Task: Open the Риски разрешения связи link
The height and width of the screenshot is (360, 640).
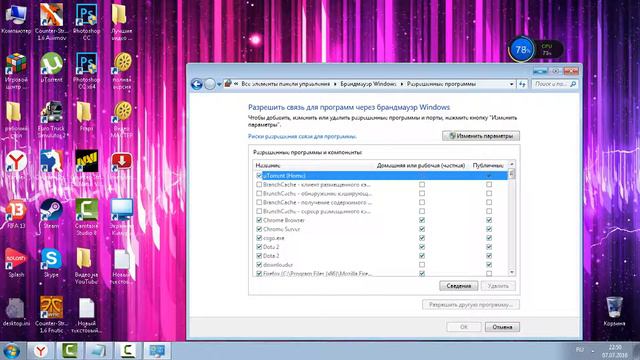Action: (x=302, y=136)
